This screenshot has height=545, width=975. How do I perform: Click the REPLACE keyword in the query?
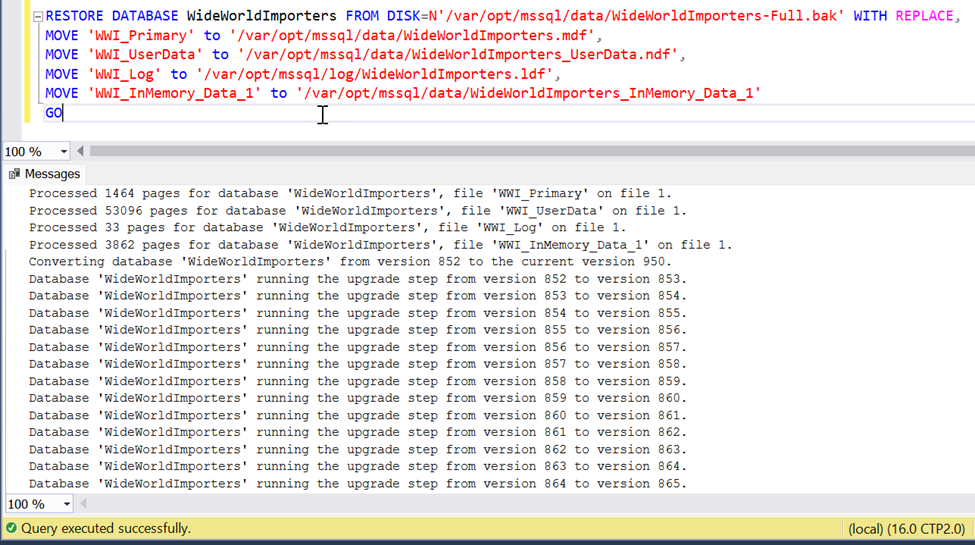924,16
